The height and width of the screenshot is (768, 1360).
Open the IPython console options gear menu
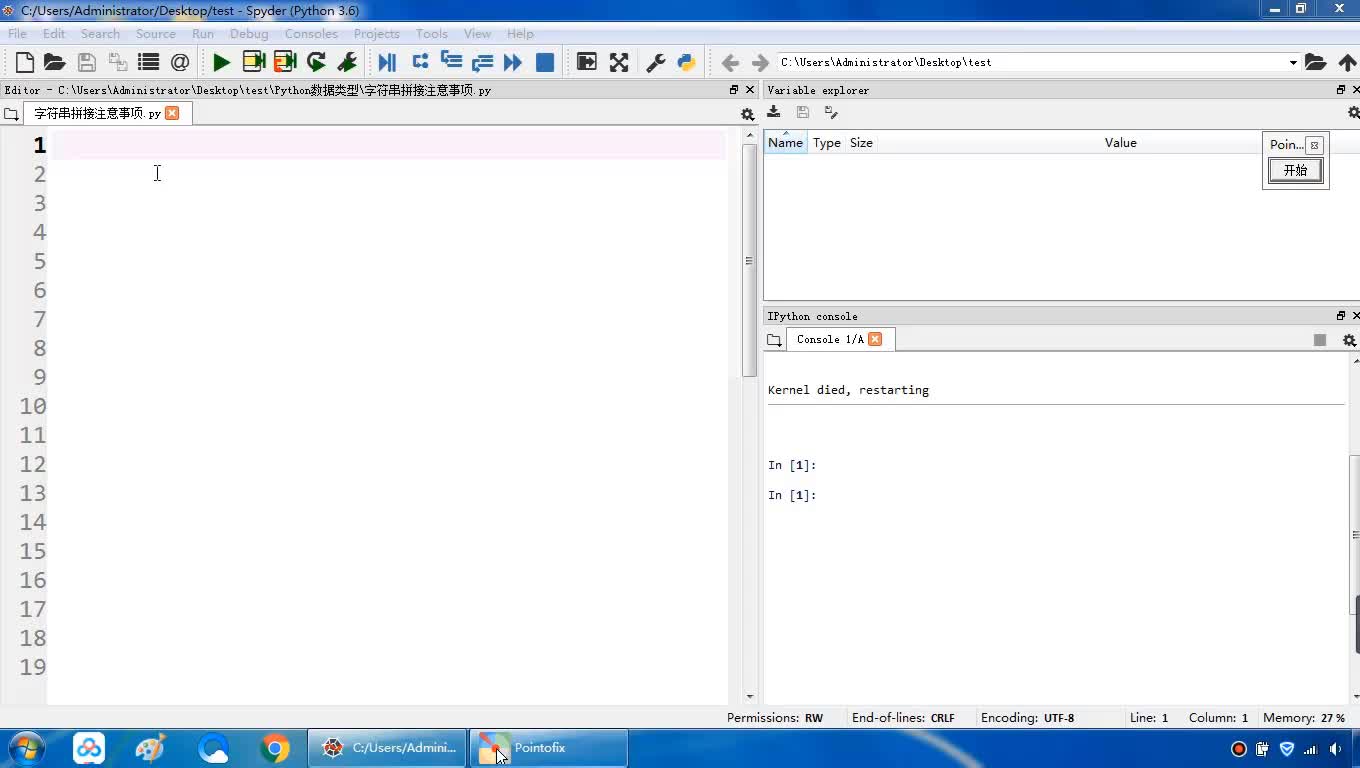point(1349,340)
